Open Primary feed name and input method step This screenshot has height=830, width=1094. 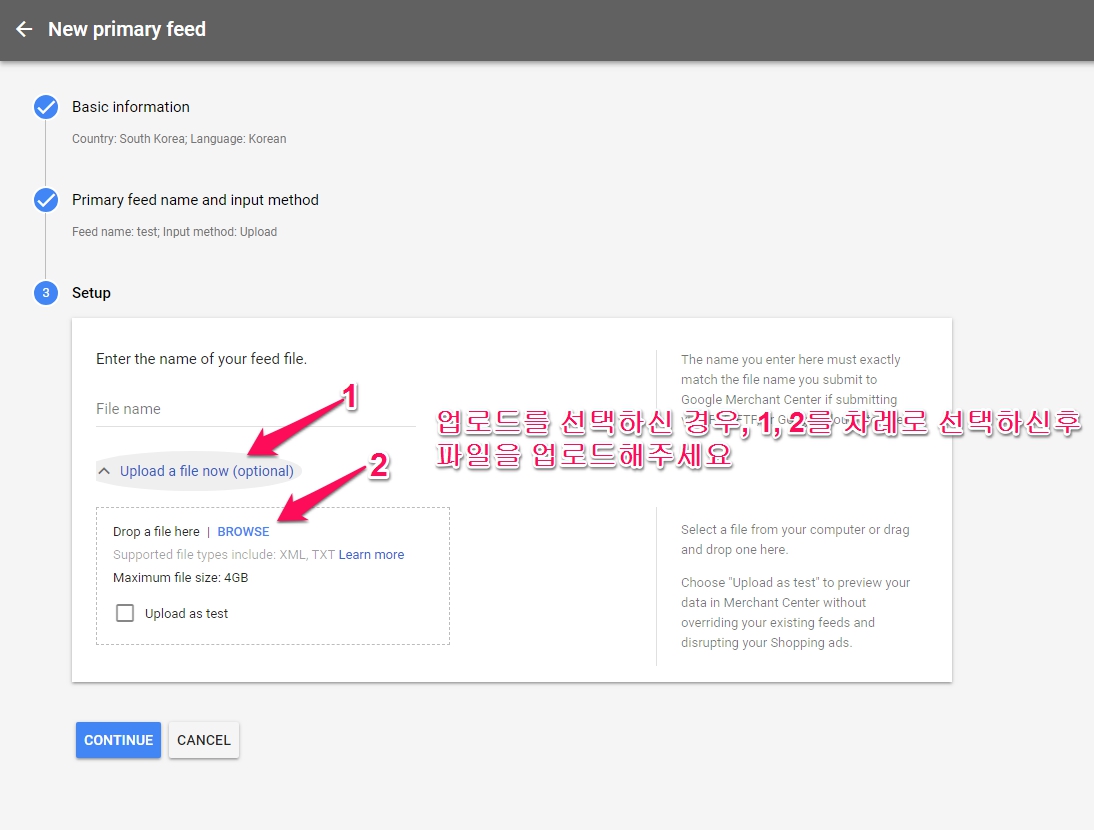tap(195, 200)
